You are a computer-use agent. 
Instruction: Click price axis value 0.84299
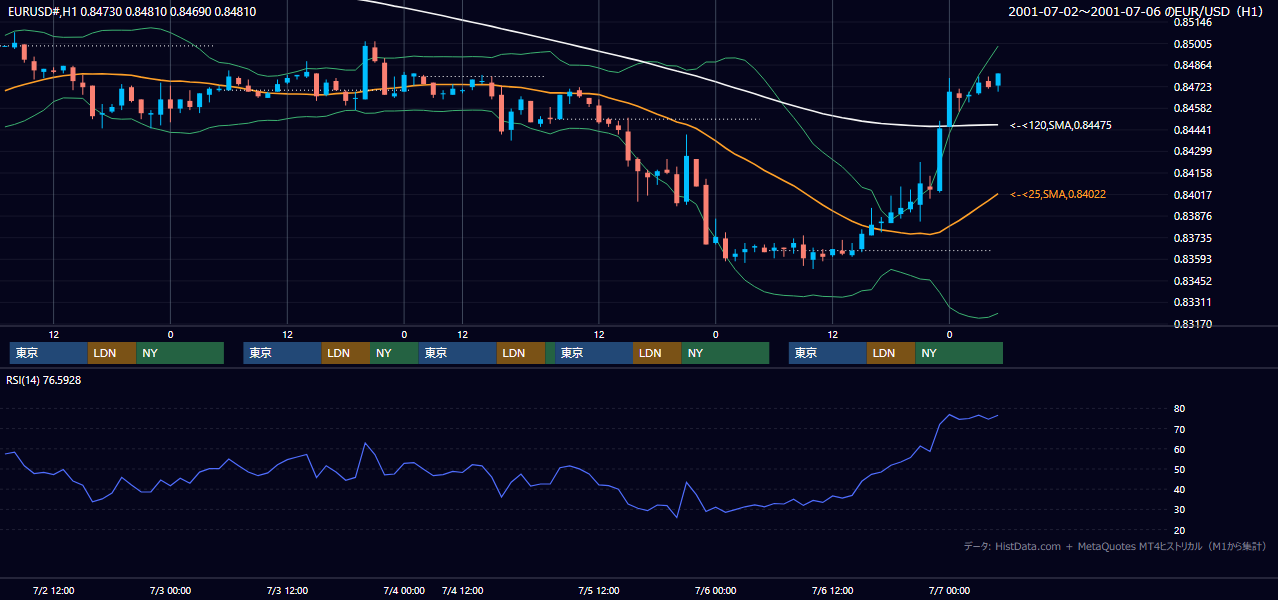[x=1192, y=152]
